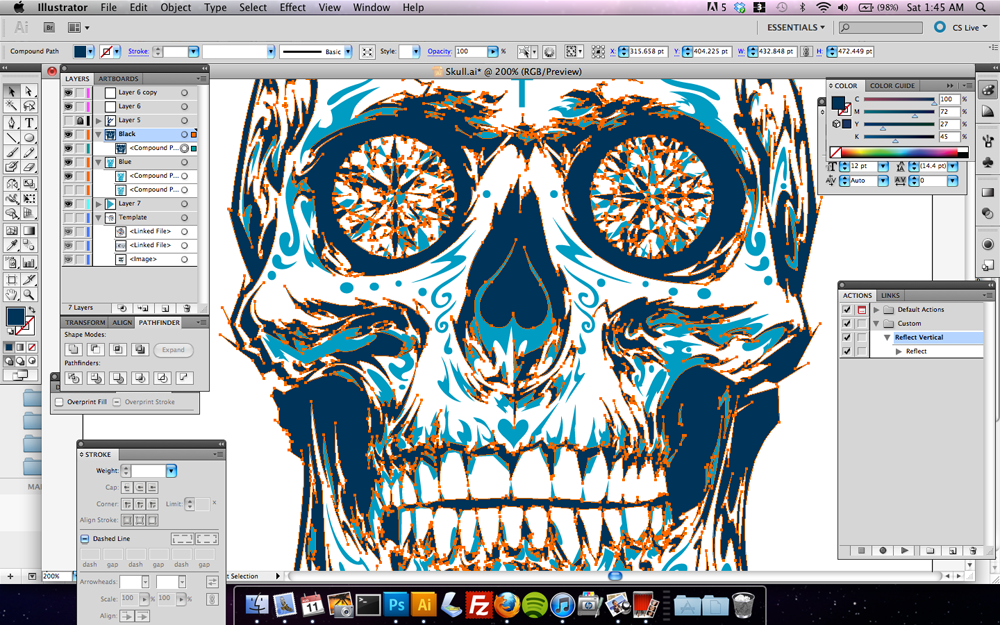The width and height of the screenshot is (1000, 625).
Task: Switch to the Color Guide tab
Action: click(x=892, y=85)
